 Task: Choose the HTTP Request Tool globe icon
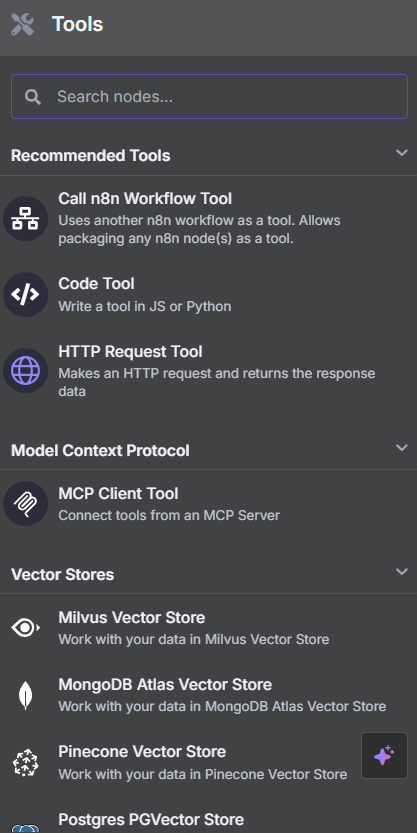pos(25,370)
